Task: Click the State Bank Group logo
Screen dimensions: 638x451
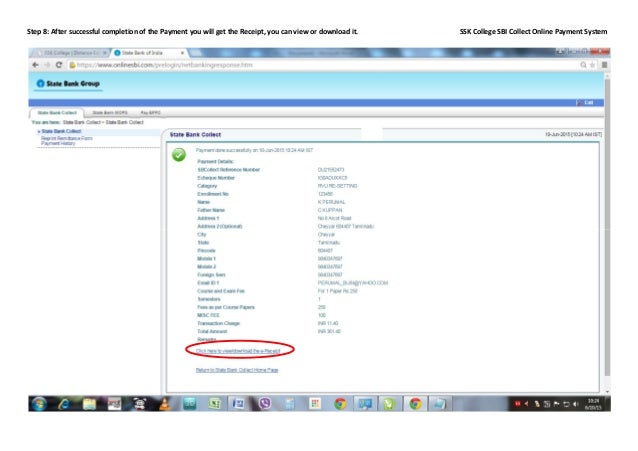Action: (68, 83)
